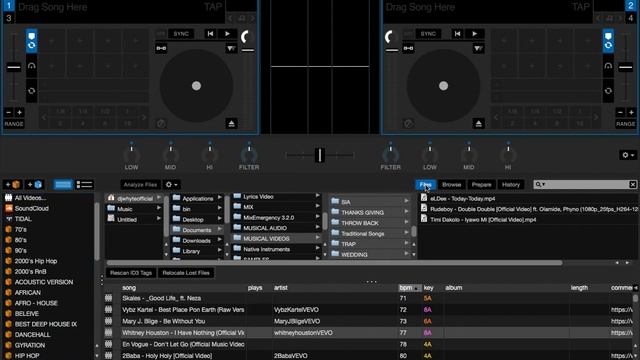The image size is (640, 360).
Task: Open the setup gear dropdown at right
Action: 628,155
